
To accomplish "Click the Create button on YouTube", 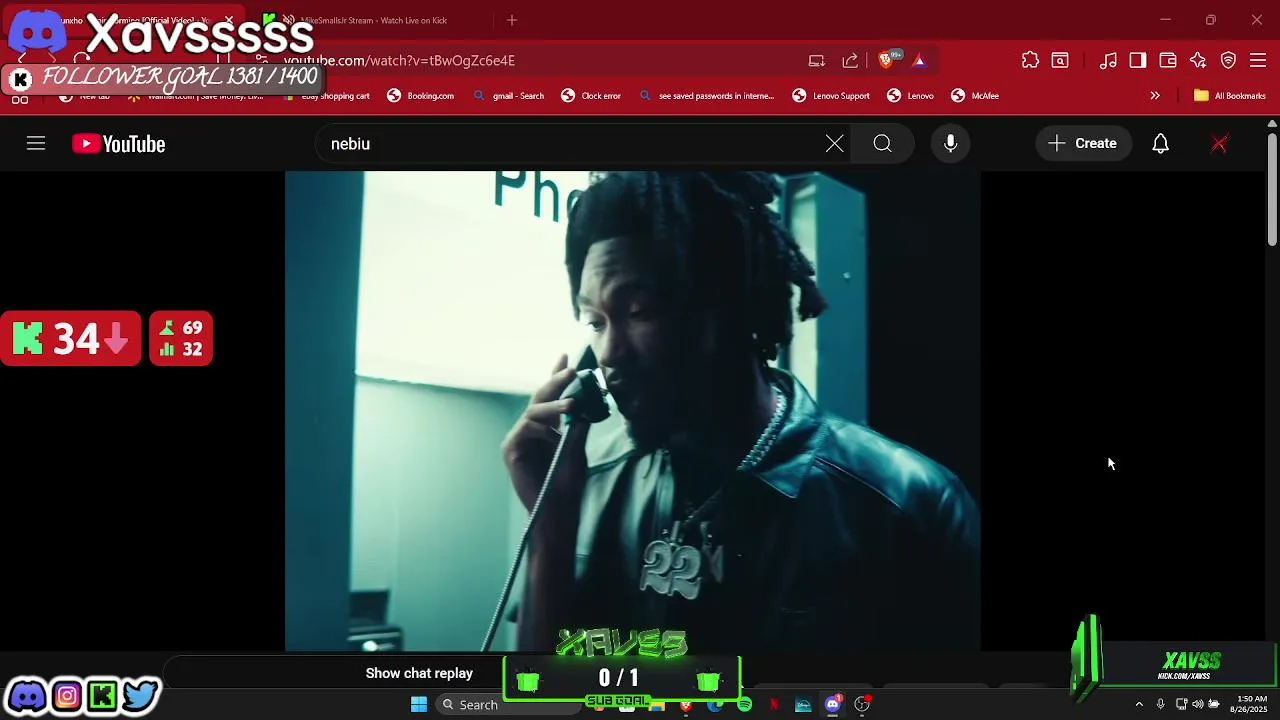I will point(1083,144).
